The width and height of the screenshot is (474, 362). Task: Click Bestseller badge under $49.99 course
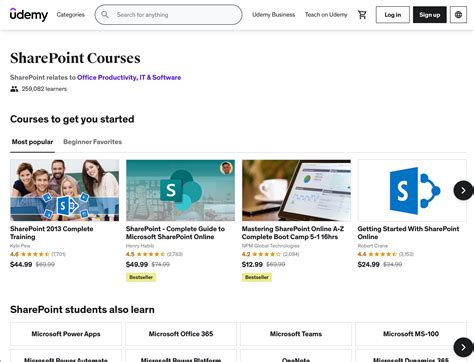[x=141, y=277]
